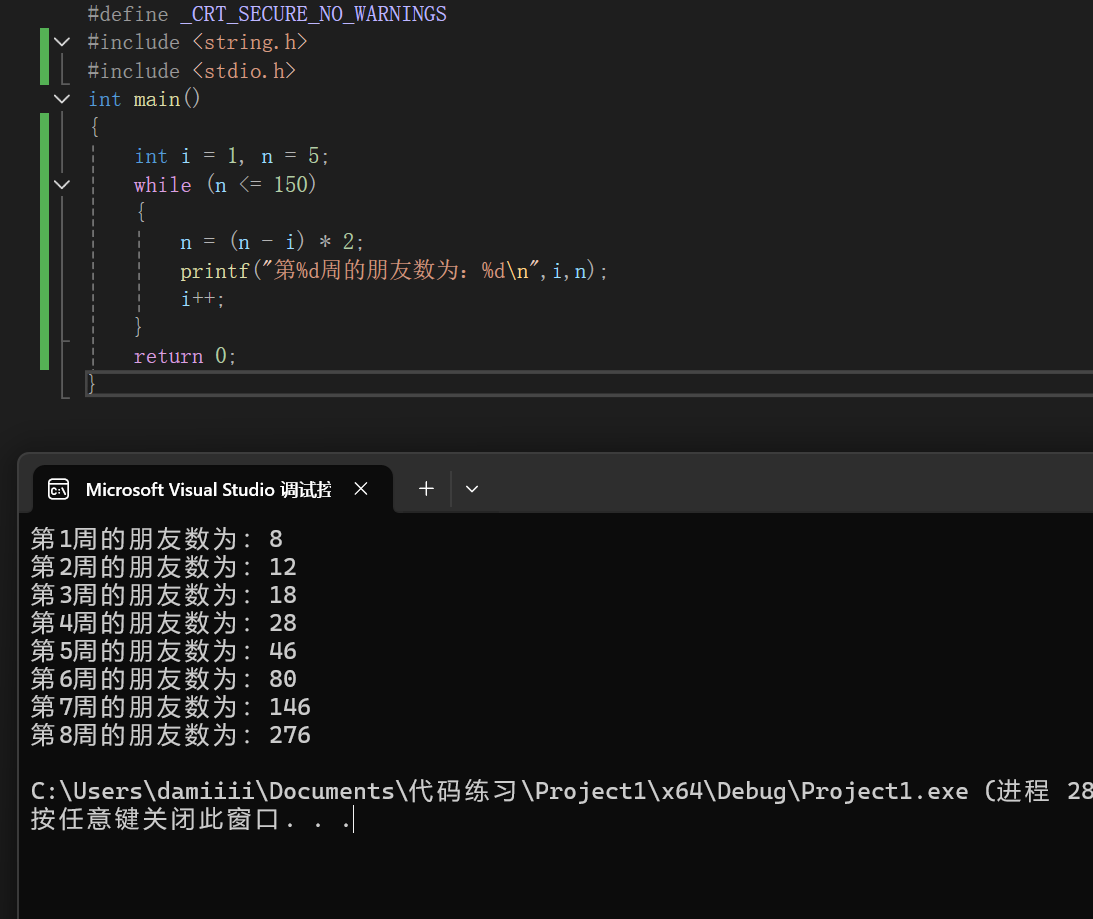
Task: Click the i++; statement
Action: click(x=202, y=299)
